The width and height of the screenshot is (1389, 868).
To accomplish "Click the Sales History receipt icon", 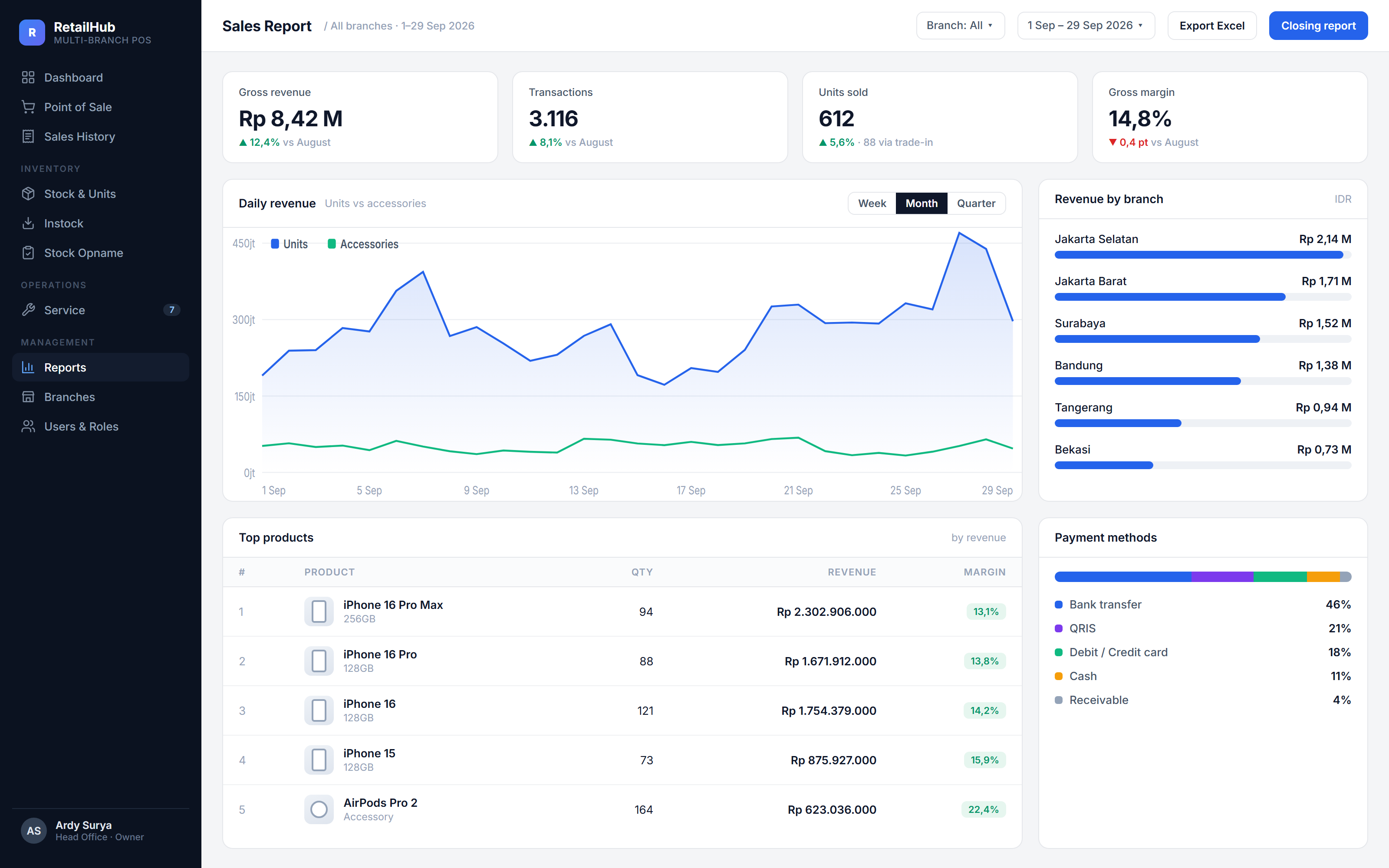I will pyautogui.click(x=28, y=137).
